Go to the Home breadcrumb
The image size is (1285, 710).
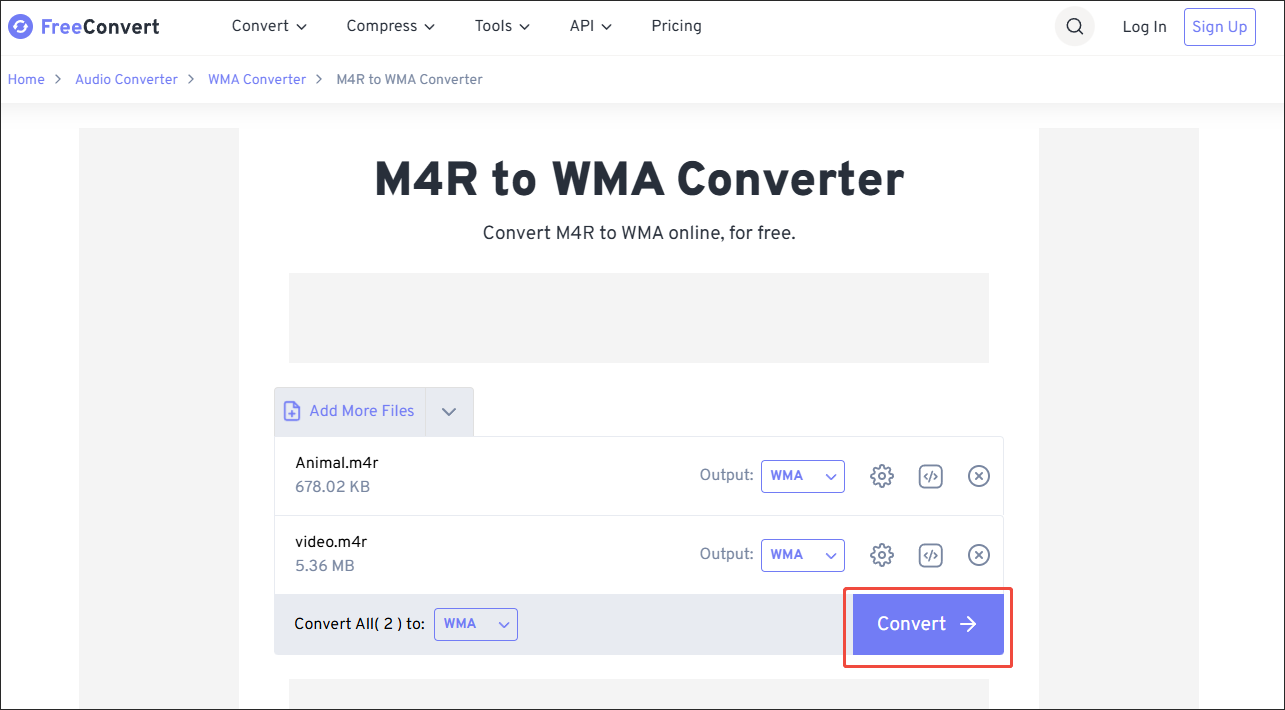26,79
